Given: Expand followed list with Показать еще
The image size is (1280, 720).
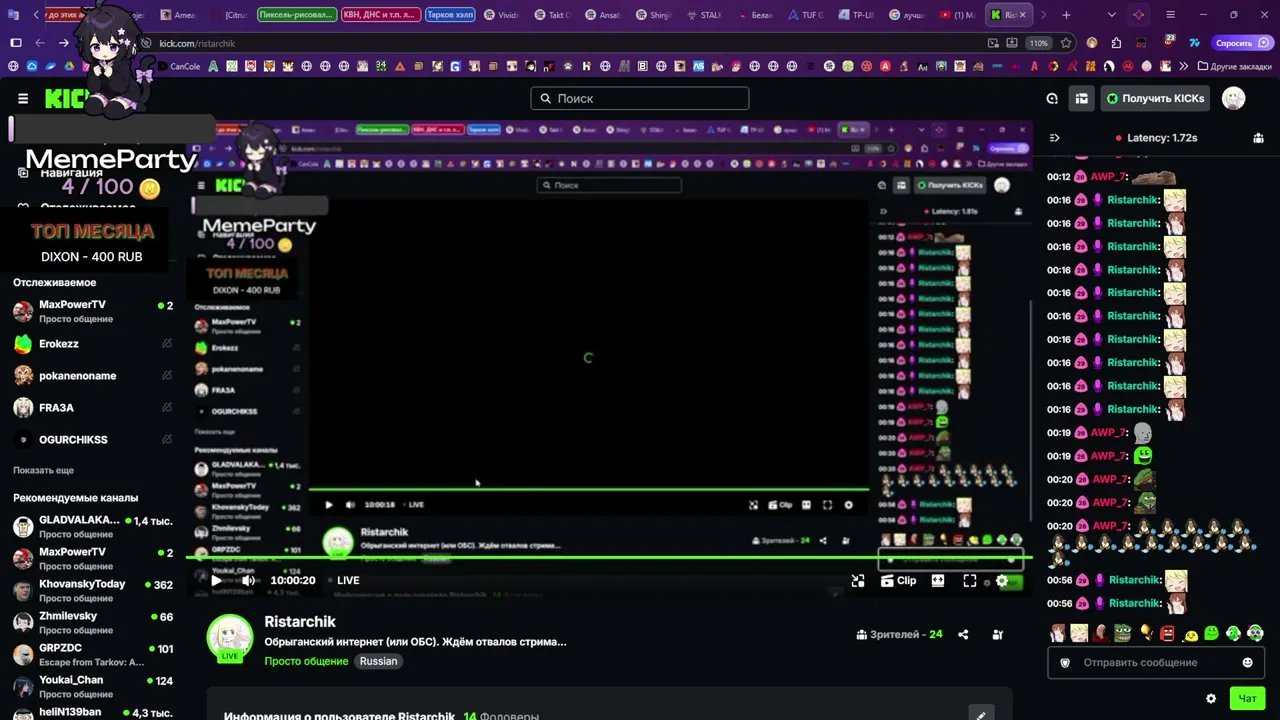Looking at the screenshot, I should click(43, 470).
